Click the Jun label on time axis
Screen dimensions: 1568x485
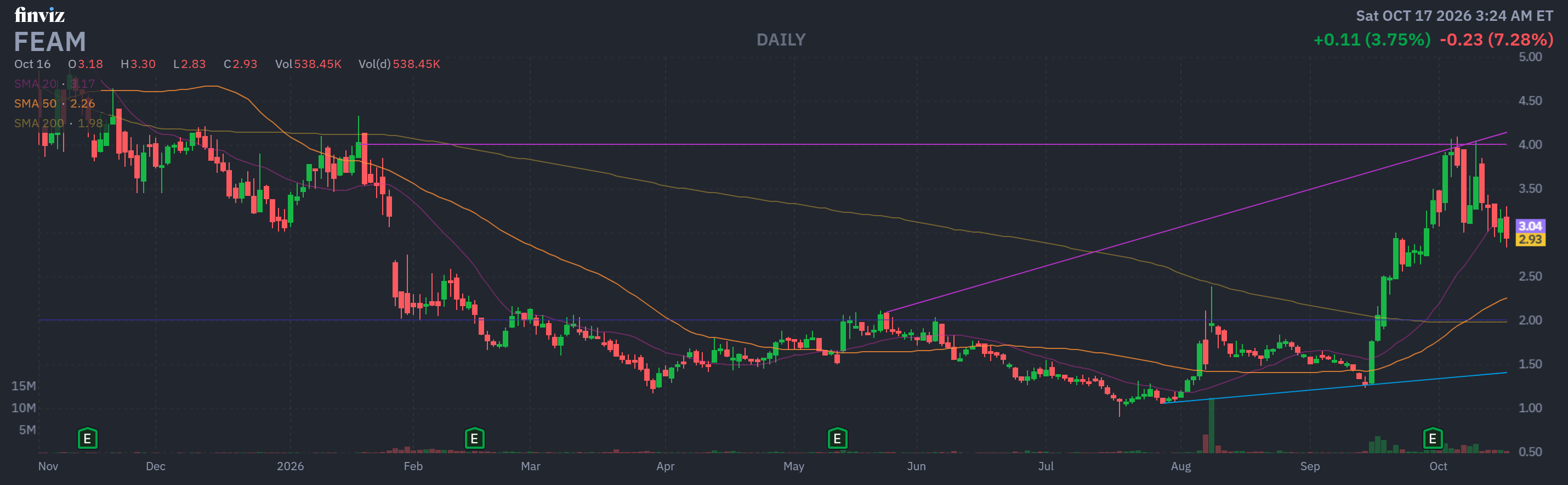(917, 467)
